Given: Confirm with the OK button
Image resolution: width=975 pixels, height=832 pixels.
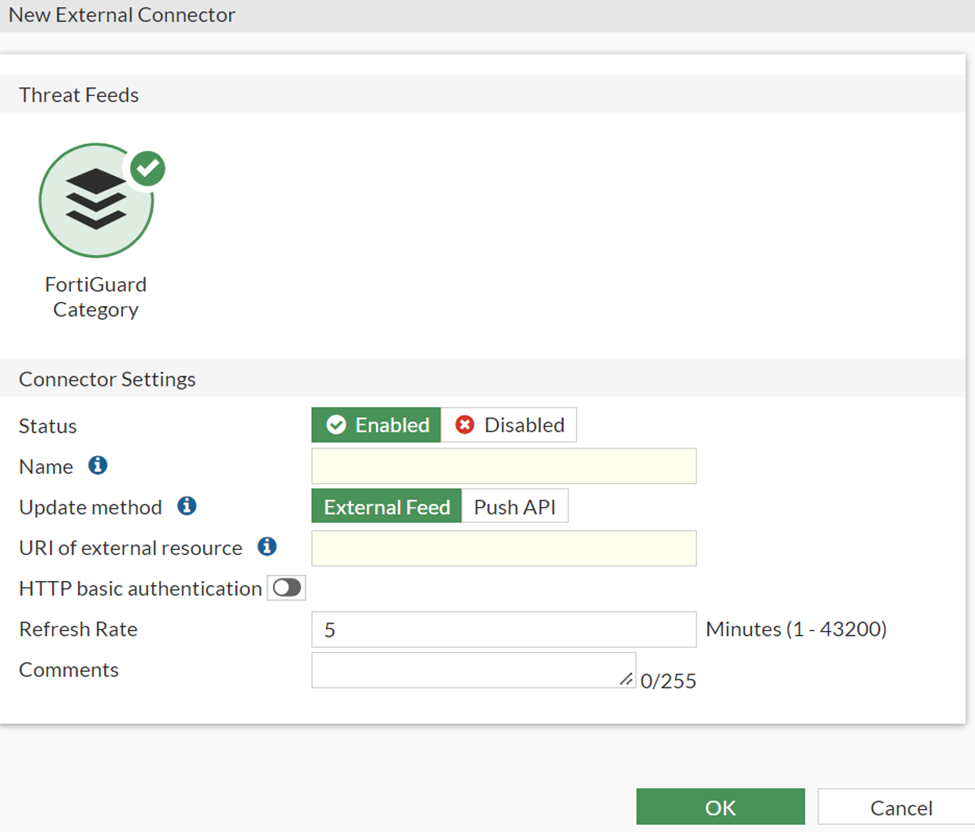Looking at the screenshot, I should point(720,807).
